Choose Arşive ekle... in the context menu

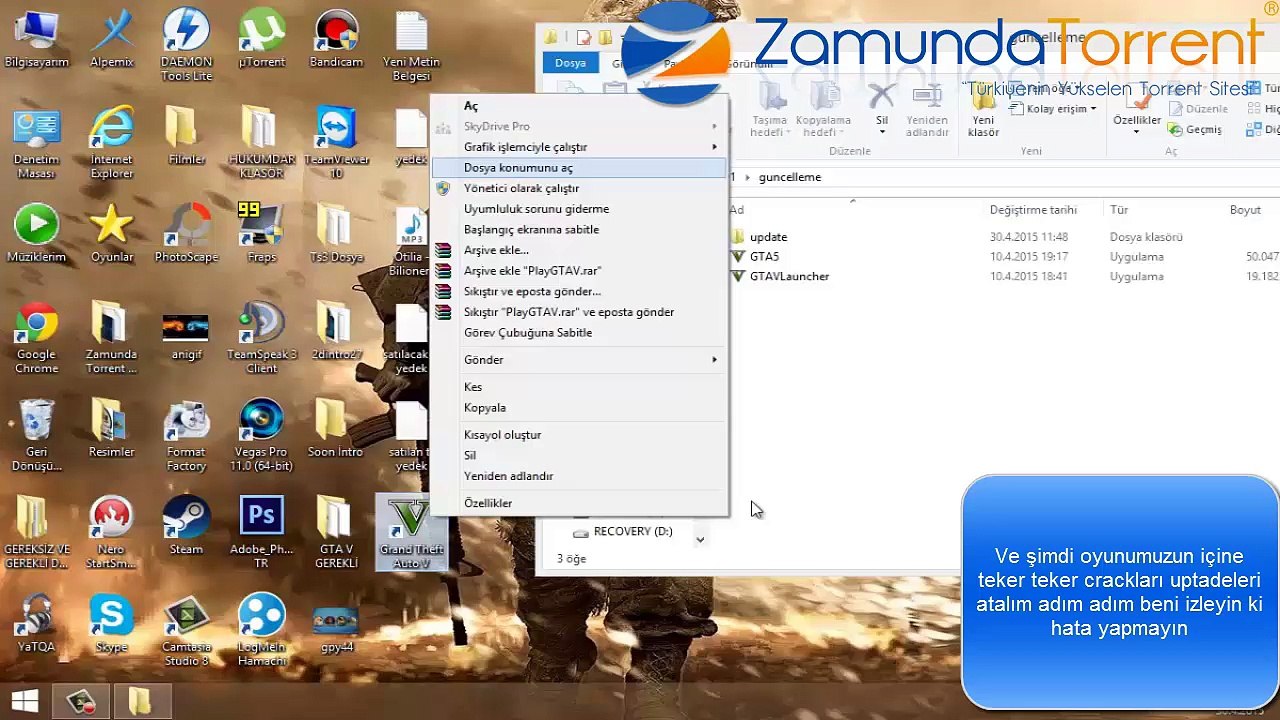click(x=579, y=250)
